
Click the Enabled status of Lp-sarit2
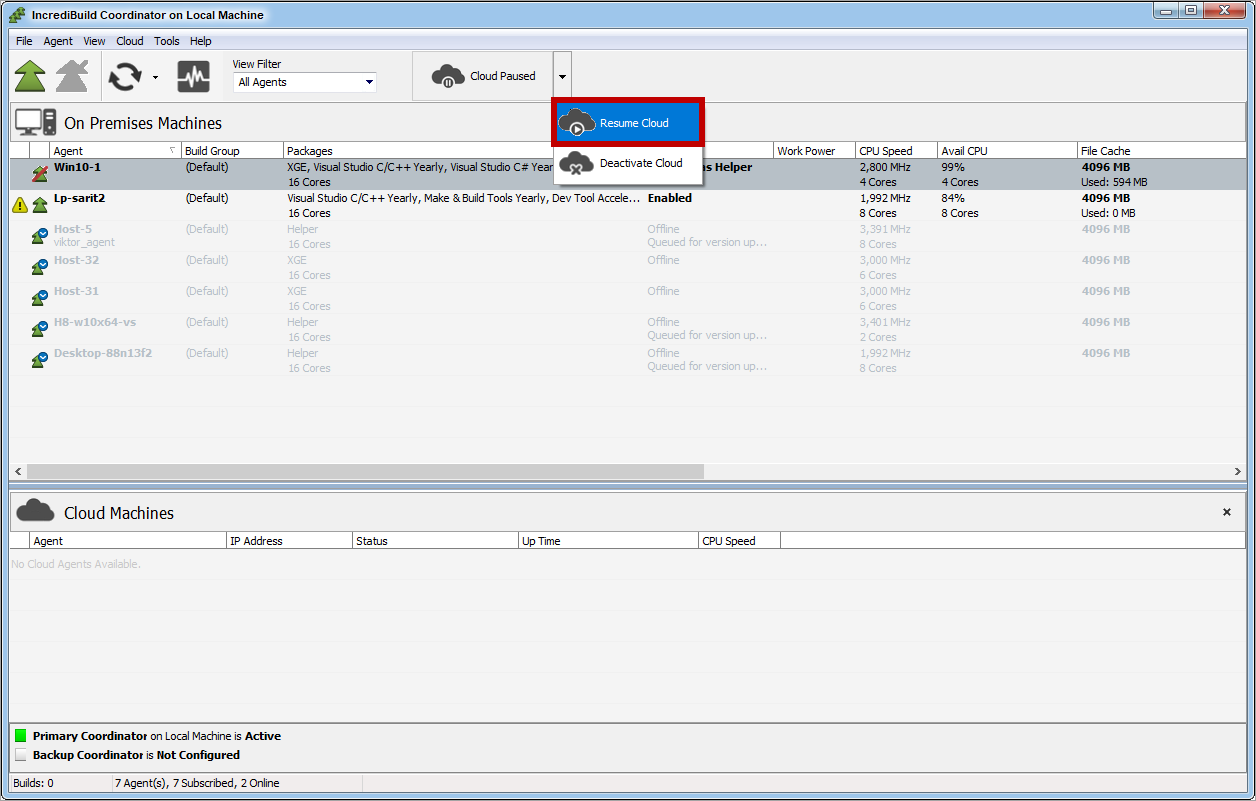[x=670, y=198]
